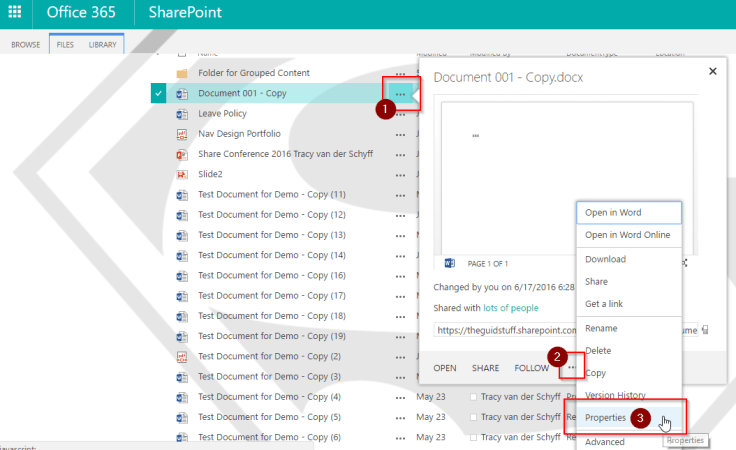Screen dimensions: 736x450
Task: Close the Document 001 - Copy callout
Action: coord(712,71)
